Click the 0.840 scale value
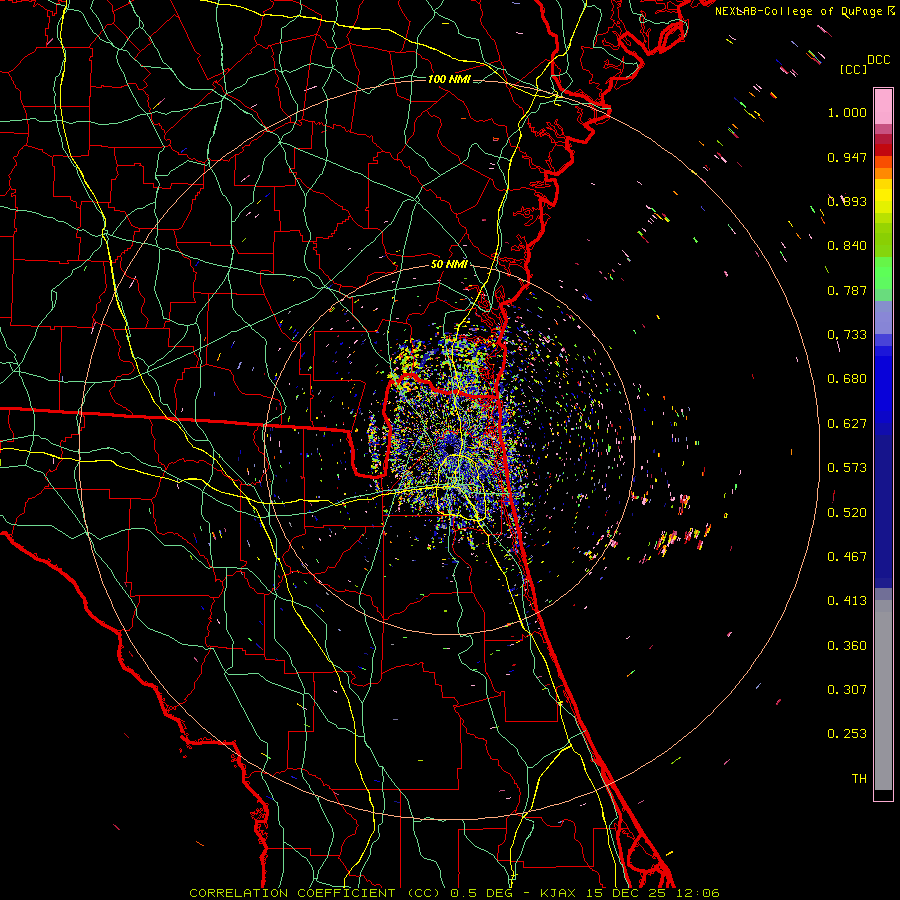The width and height of the screenshot is (900, 900). click(x=847, y=246)
